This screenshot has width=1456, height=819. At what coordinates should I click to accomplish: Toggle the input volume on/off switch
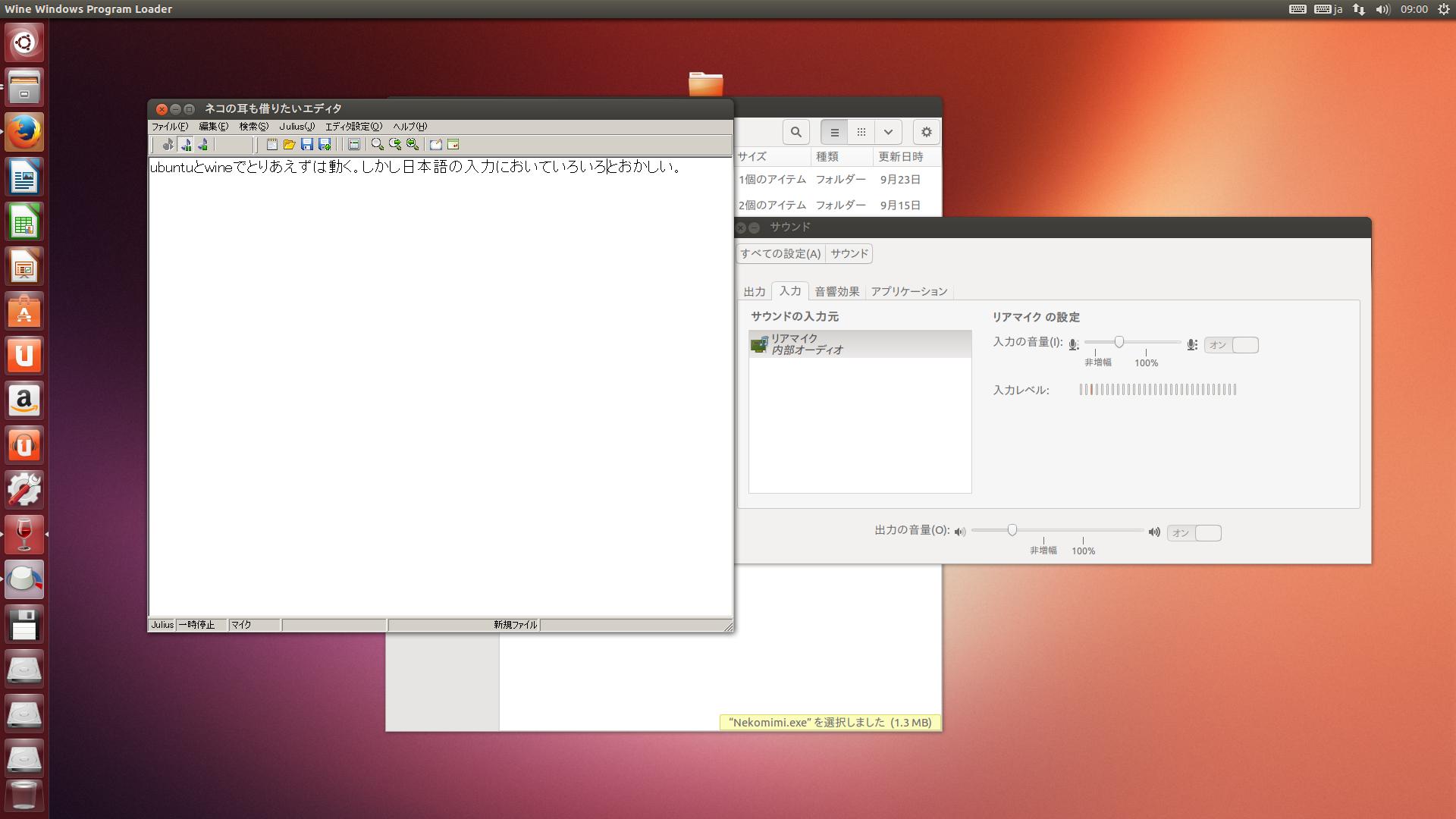tap(1231, 345)
